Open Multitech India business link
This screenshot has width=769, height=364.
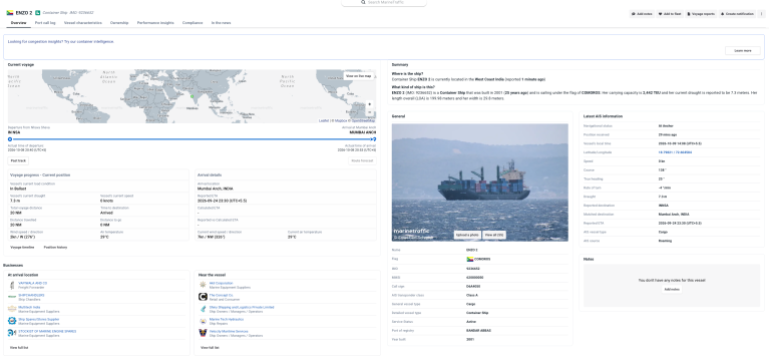[x=29, y=307]
